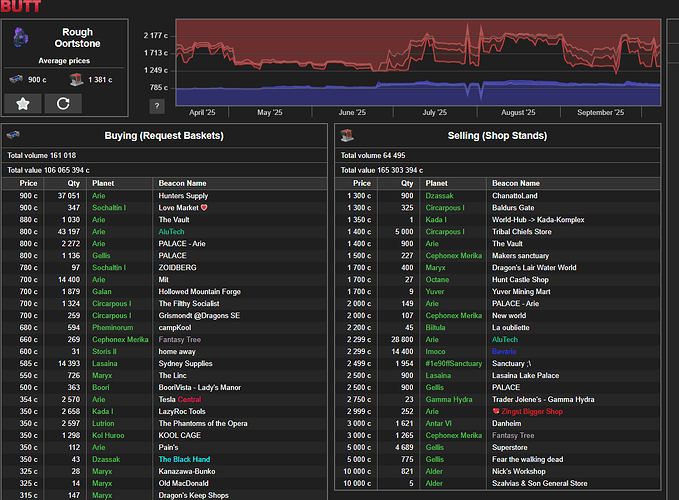
Task: Click the request basket icon beside 900 c
Action: click(x=15, y=79)
